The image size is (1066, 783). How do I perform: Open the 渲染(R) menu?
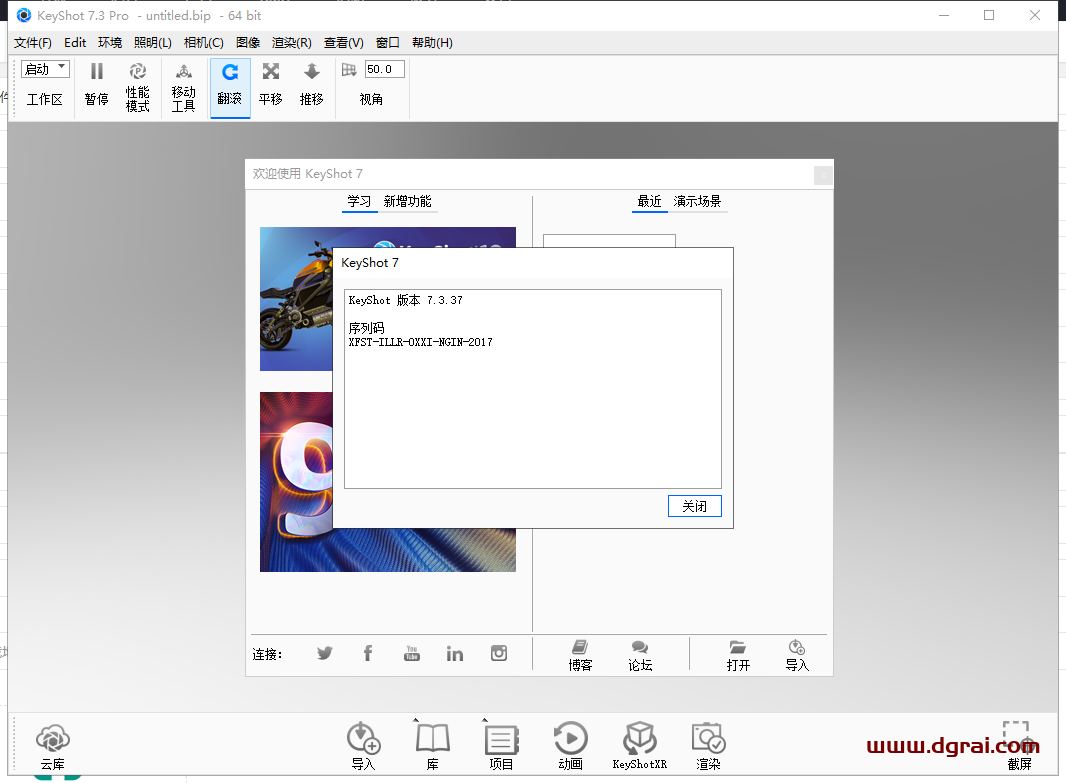(x=292, y=43)
